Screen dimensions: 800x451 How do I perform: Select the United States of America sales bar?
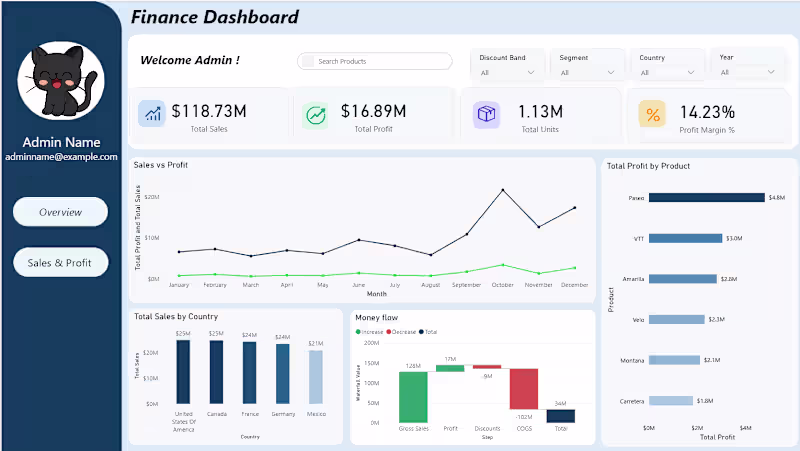coord(183,372)
